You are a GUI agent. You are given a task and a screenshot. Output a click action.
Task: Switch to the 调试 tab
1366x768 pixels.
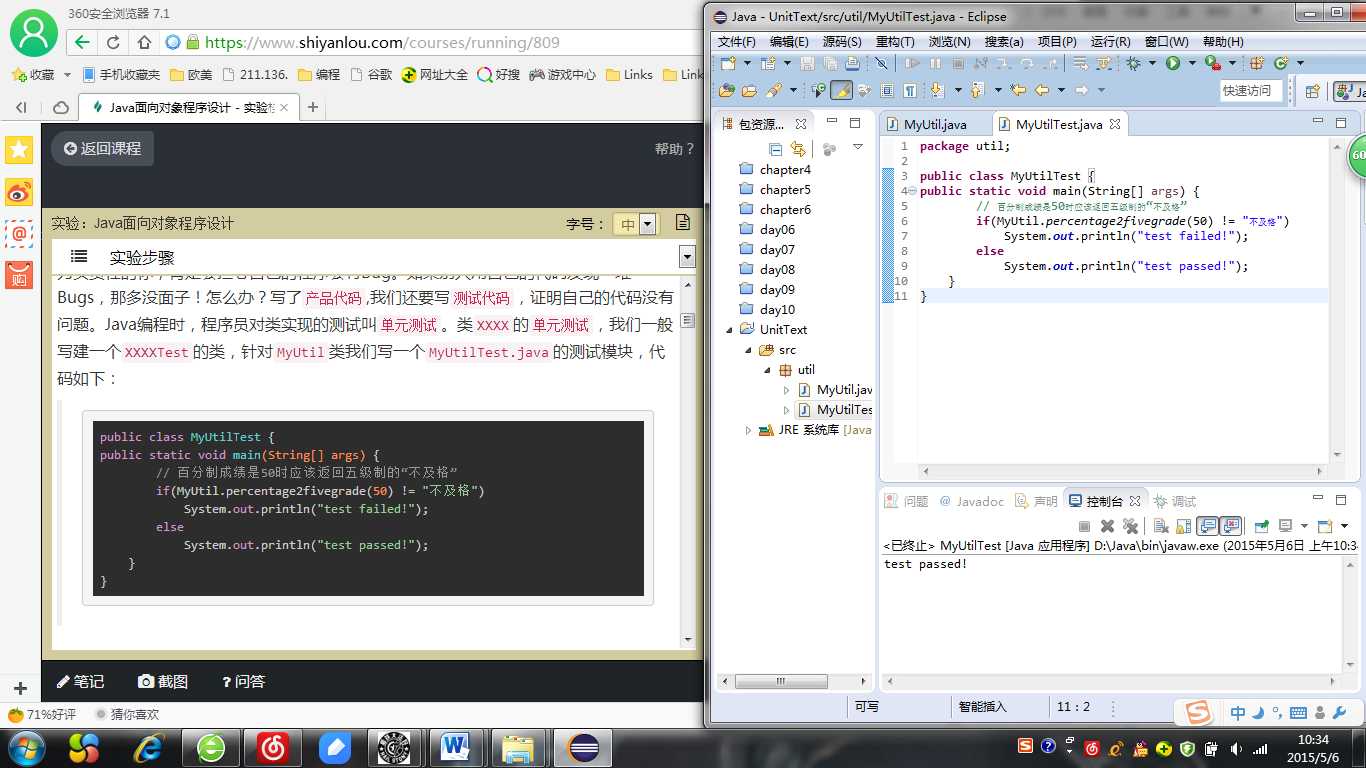click(1175, 501)
